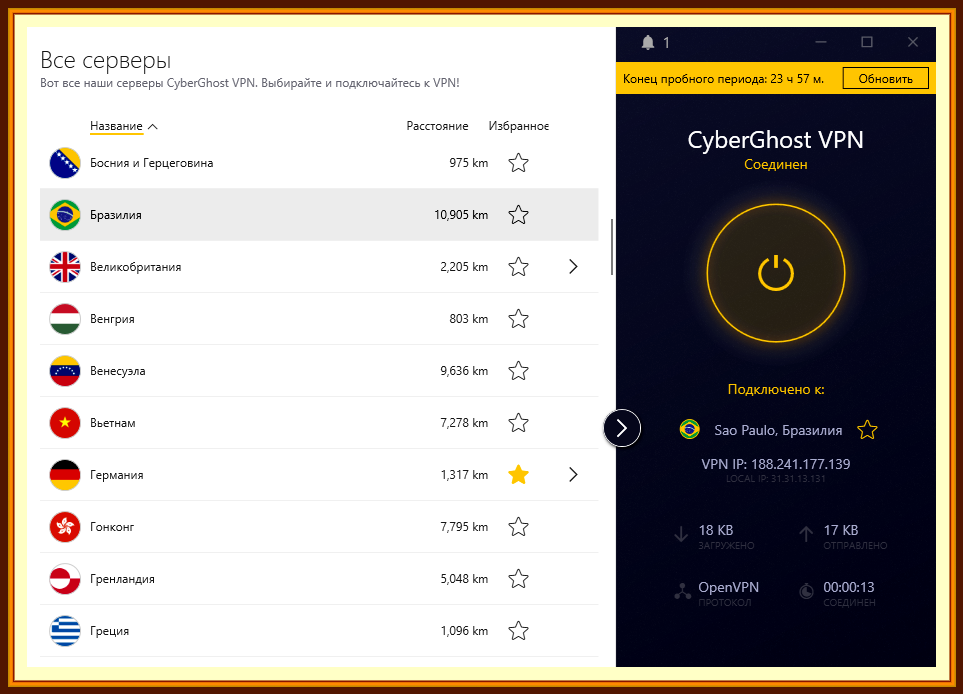Maximize the CyberGhost window
This screenshot has height=694, width=963.
point(867,42)
